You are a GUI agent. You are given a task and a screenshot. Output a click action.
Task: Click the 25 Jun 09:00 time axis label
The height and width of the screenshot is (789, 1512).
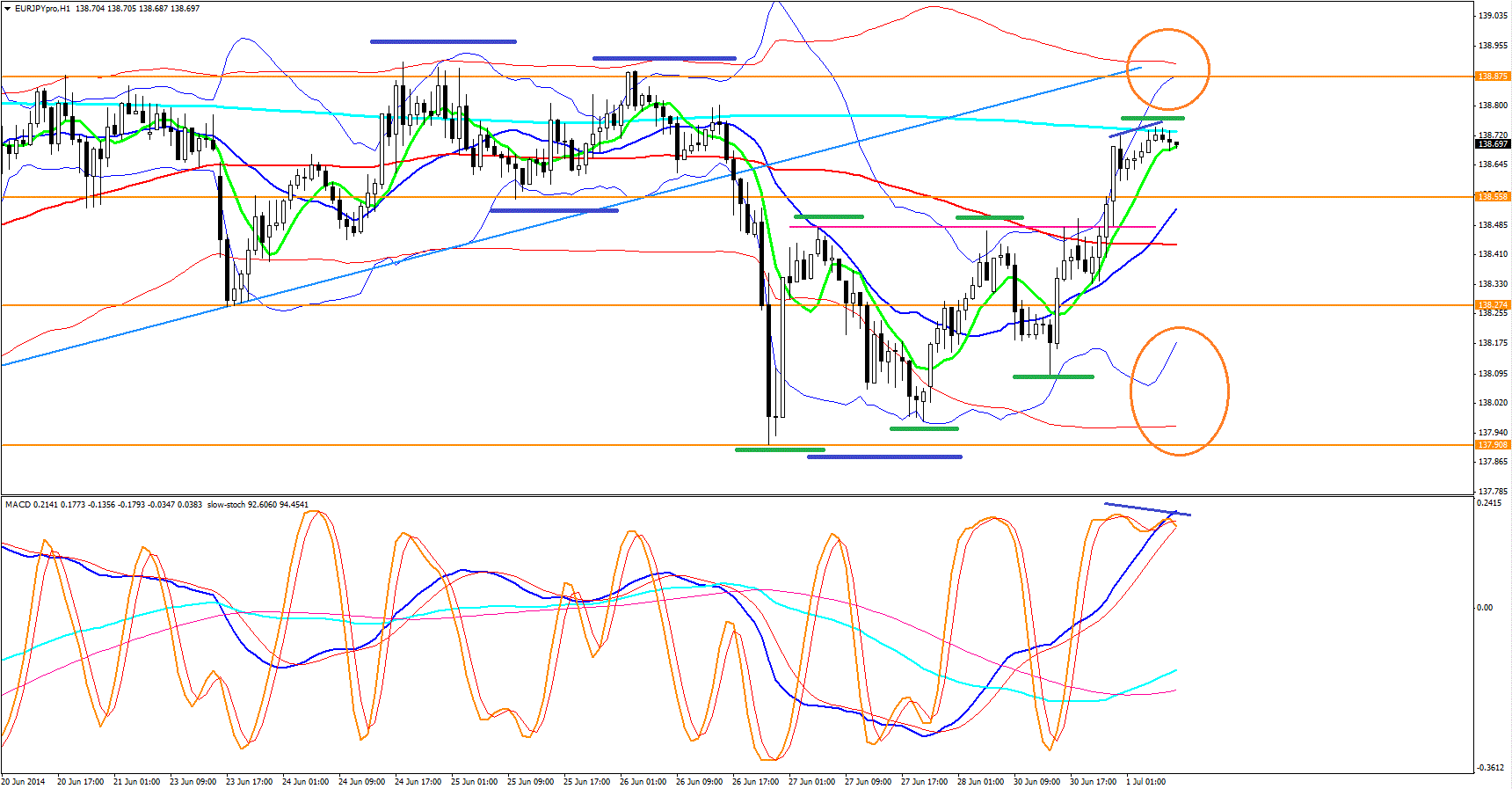click(x=530, y=782)
